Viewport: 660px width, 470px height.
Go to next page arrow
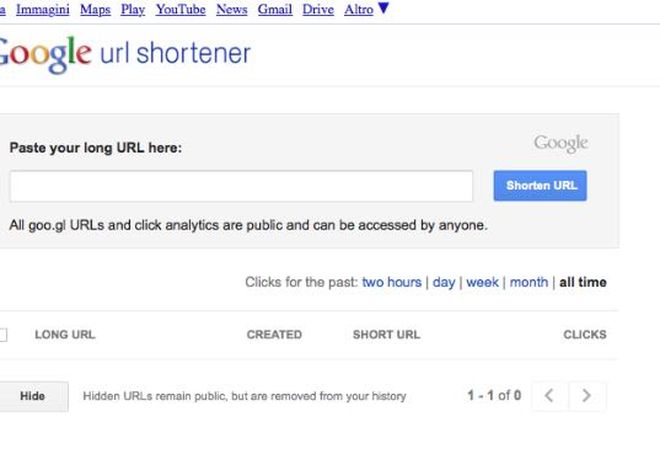[587, 396]
